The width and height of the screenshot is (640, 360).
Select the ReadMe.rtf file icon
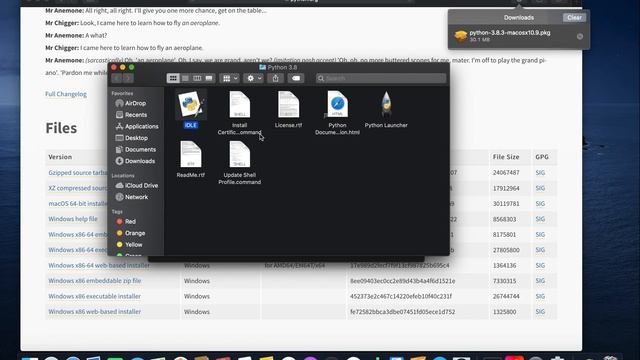point(191,154)
